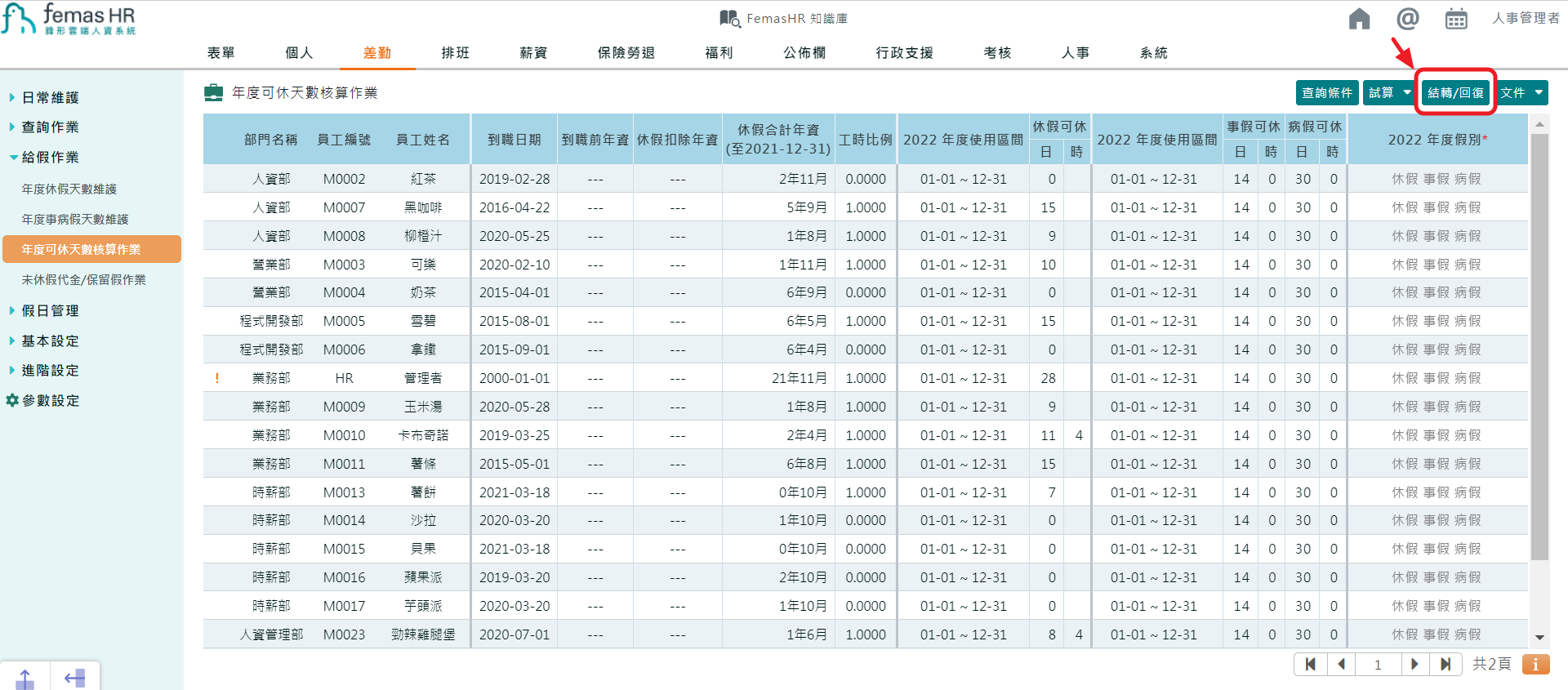Select employee ID M0002 cell
This screenshot has width=1568, height=690.
pos(344,179)
